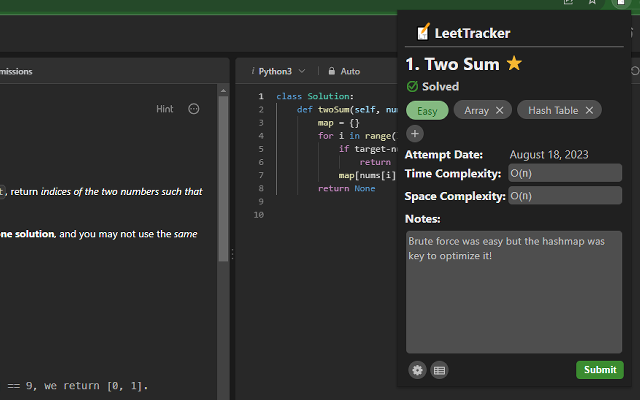Open LeetTracker settings gear
Viewport: 640px width, 400px height.
(x=417, y=370)
